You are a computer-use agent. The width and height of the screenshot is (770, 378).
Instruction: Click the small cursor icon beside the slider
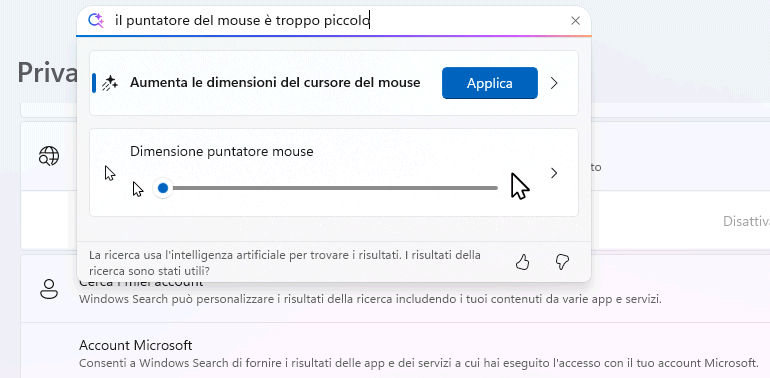point(138,189)
